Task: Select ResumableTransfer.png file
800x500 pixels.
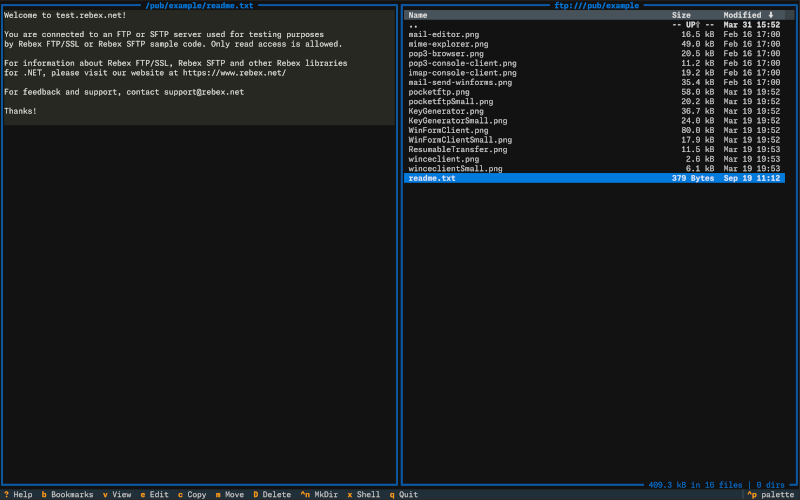Action: (x=594, y=149)
